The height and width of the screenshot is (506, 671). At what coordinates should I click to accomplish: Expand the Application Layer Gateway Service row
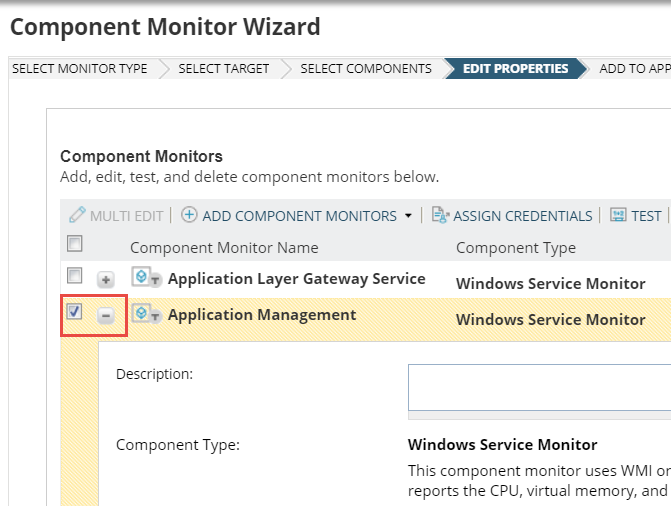[105, 280]
